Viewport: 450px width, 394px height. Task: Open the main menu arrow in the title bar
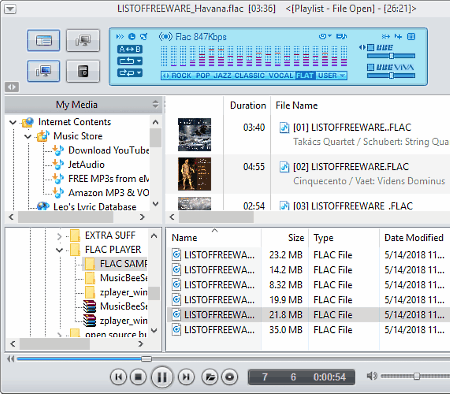tap(10, 8)
